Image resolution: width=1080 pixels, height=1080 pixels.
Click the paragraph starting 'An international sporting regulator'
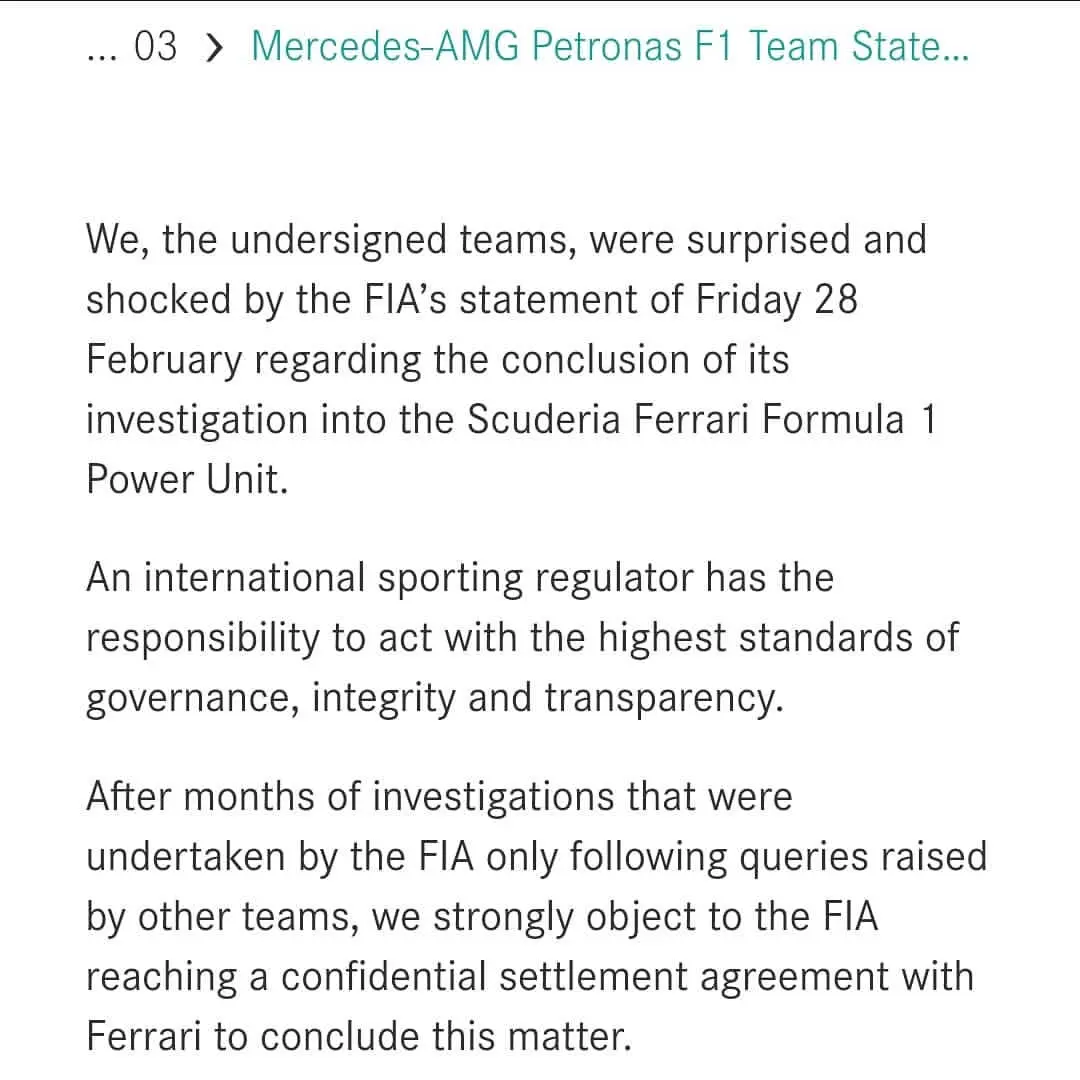[522, 638]
